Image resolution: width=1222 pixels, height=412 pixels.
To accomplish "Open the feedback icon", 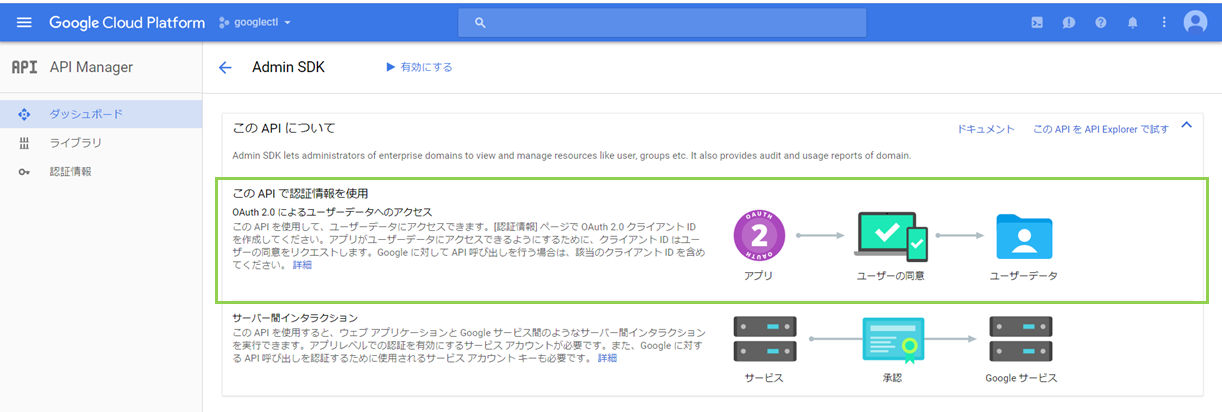I will tap(1069, 22).
